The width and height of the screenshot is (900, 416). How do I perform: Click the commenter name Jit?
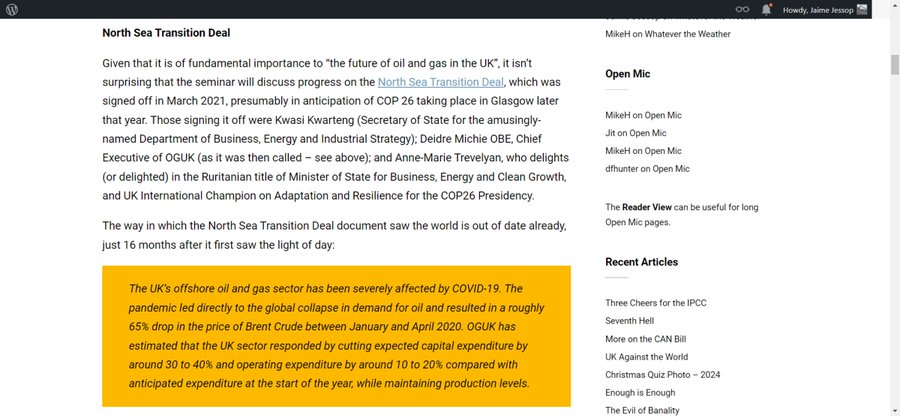(x=610, y=133)
